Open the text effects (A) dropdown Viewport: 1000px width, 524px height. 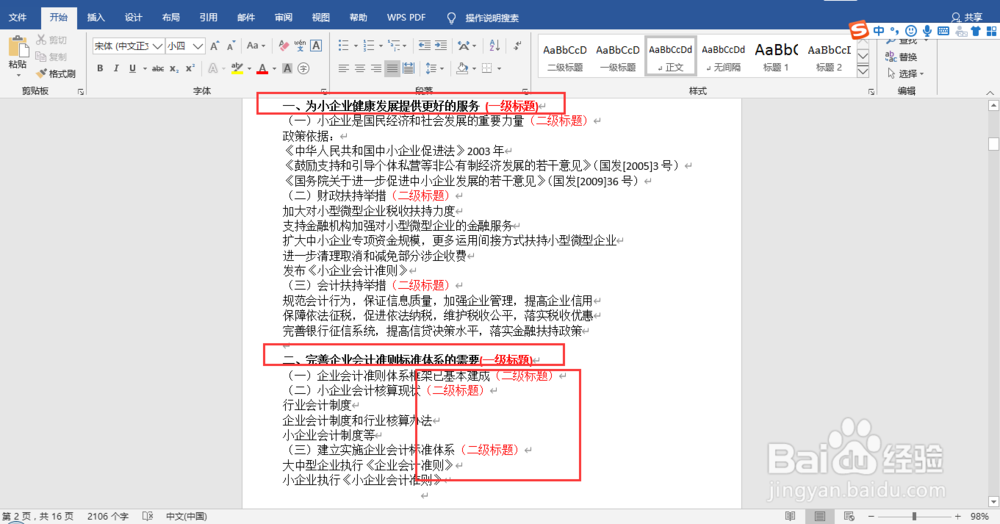(216, 68)
